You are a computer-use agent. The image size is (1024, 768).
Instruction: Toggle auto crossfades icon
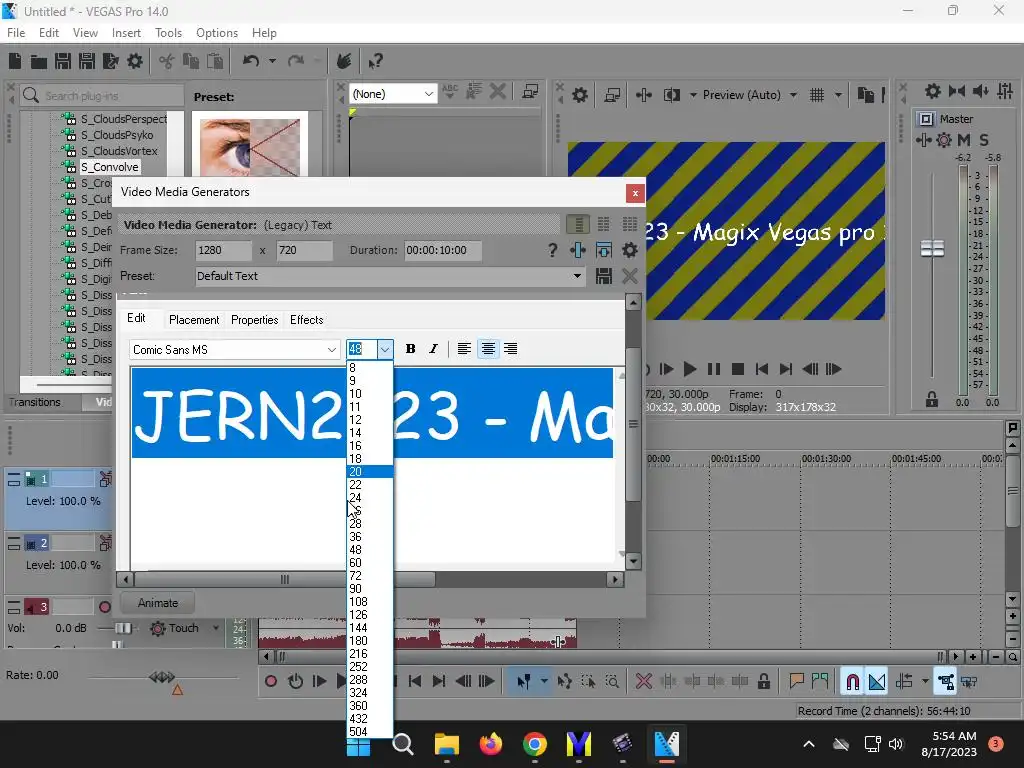coord(877,682)
